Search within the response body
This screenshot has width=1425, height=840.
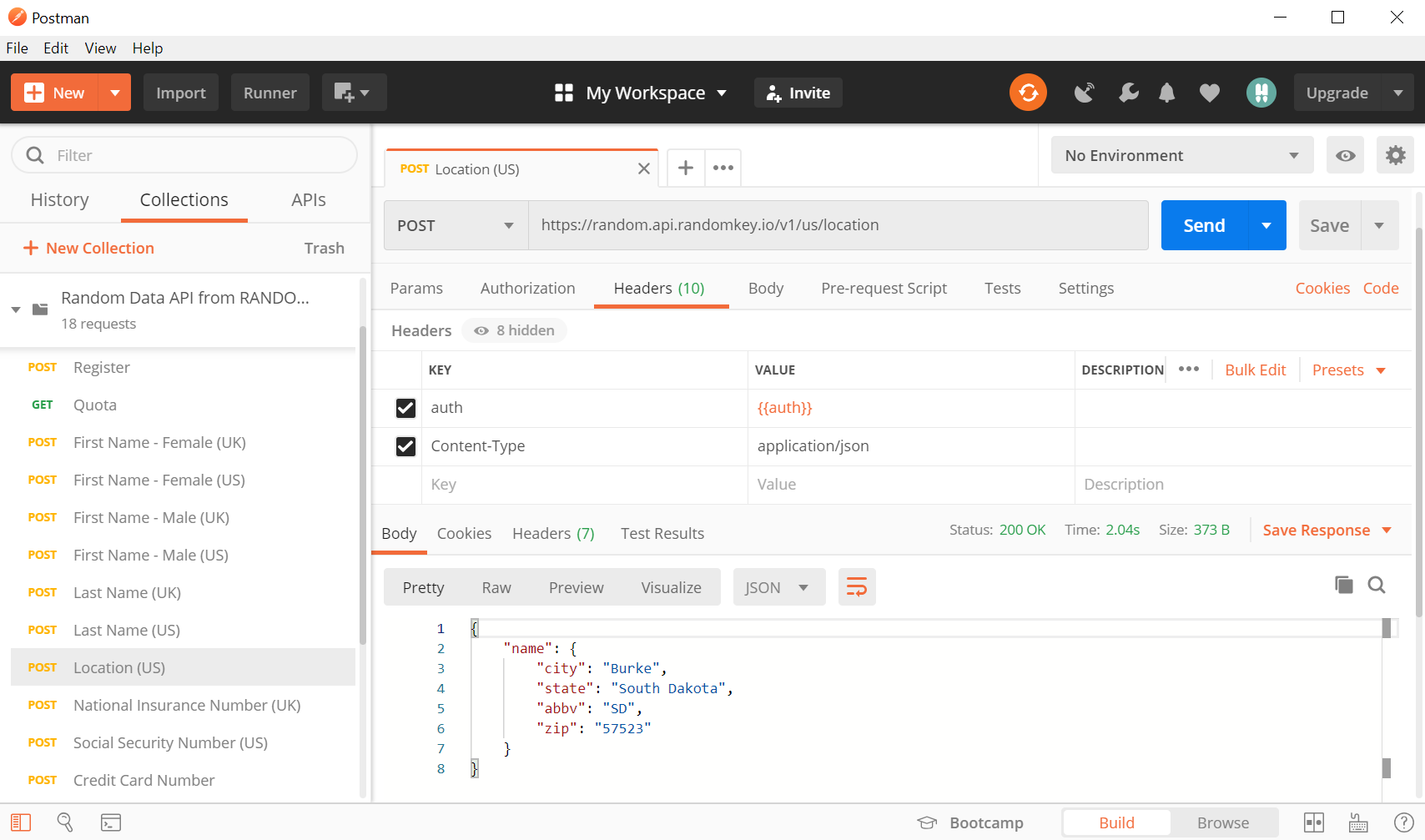pos(1377,585)
